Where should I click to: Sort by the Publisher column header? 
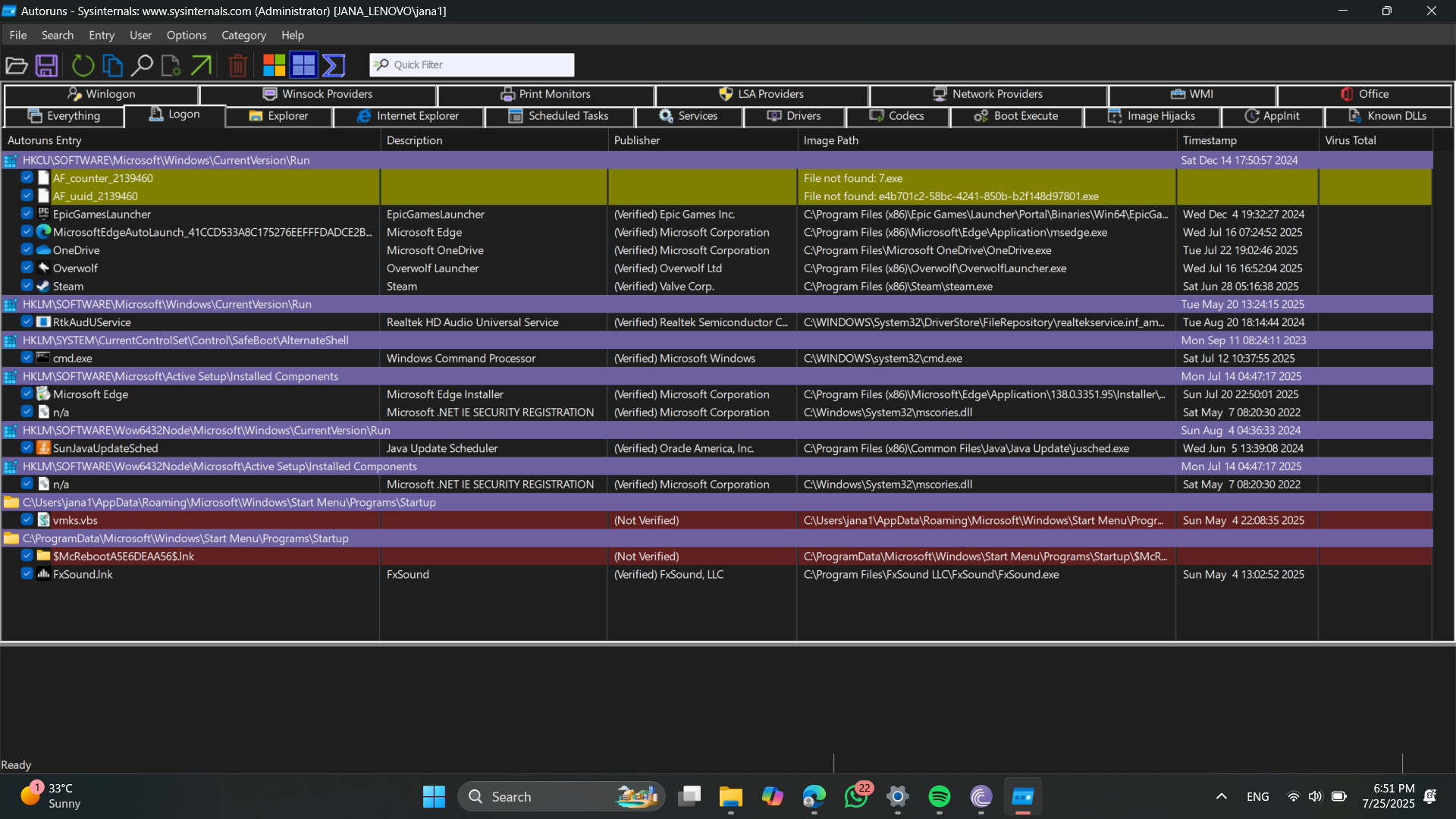pyautogui.click(x=702, y=140)
